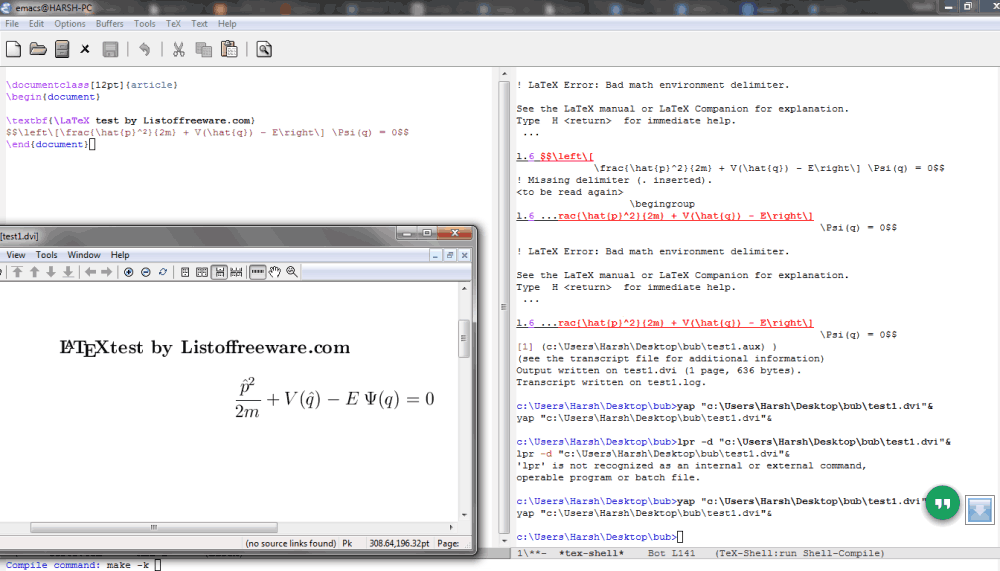
Task: Save the buffer with the floppy disk icon
Action: pos(110,50)
